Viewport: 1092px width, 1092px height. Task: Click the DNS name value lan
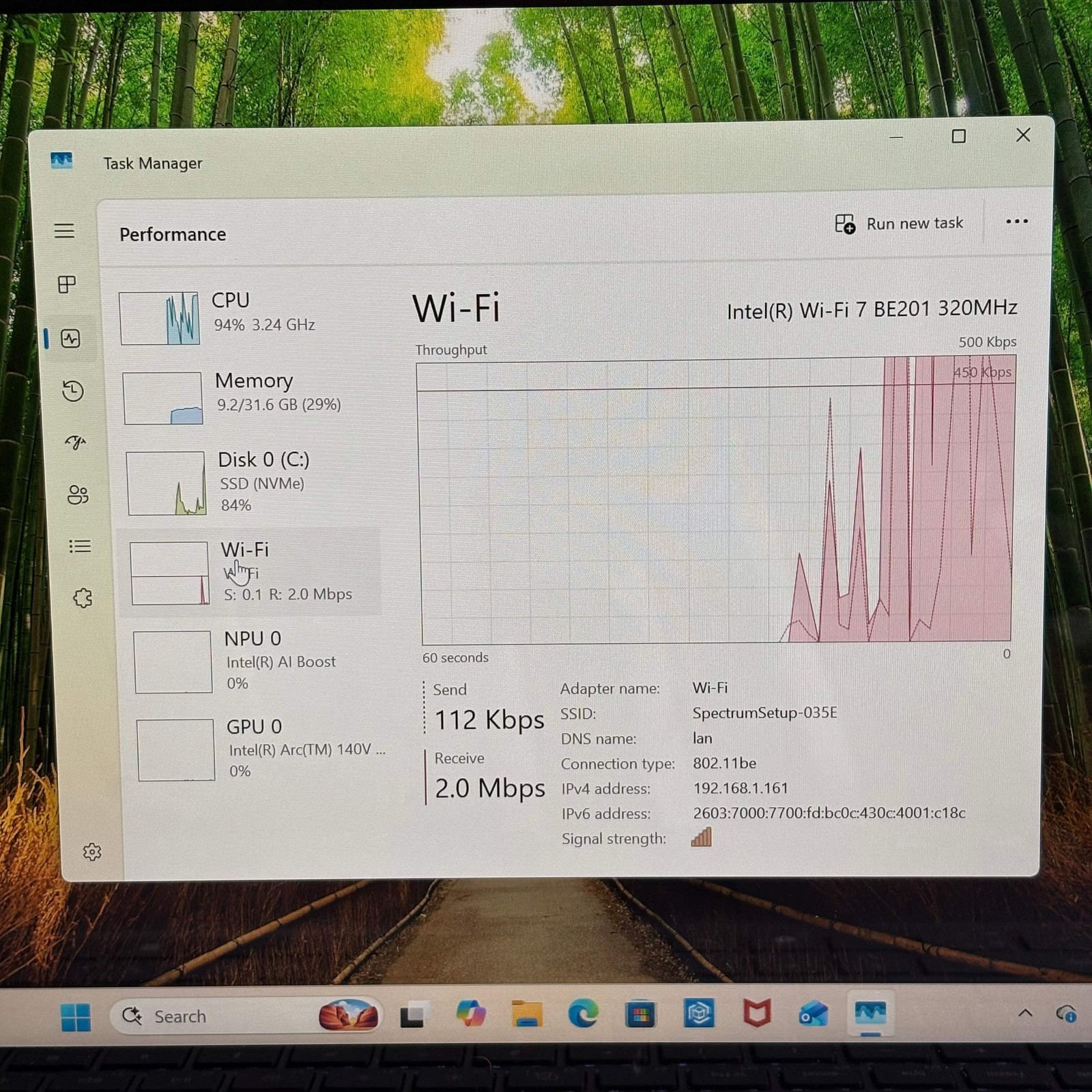(x=702, y=738)
